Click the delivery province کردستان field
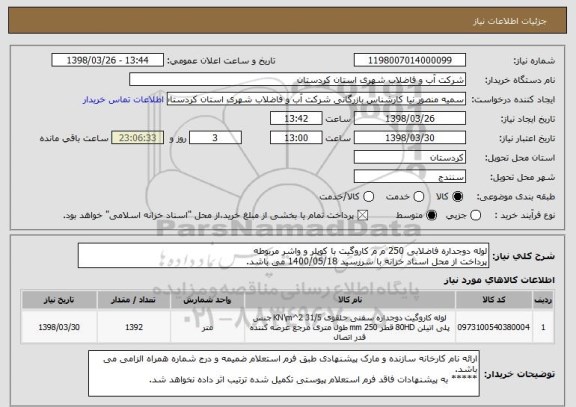This screenshot has height=407, width=576. (410, 158)
